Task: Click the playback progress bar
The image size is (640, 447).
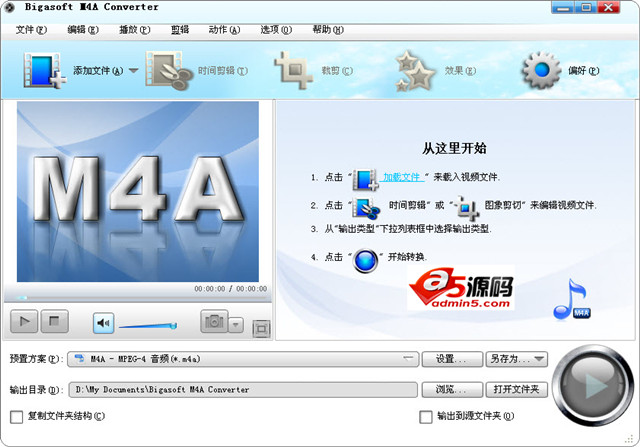Action: (137, 298)
